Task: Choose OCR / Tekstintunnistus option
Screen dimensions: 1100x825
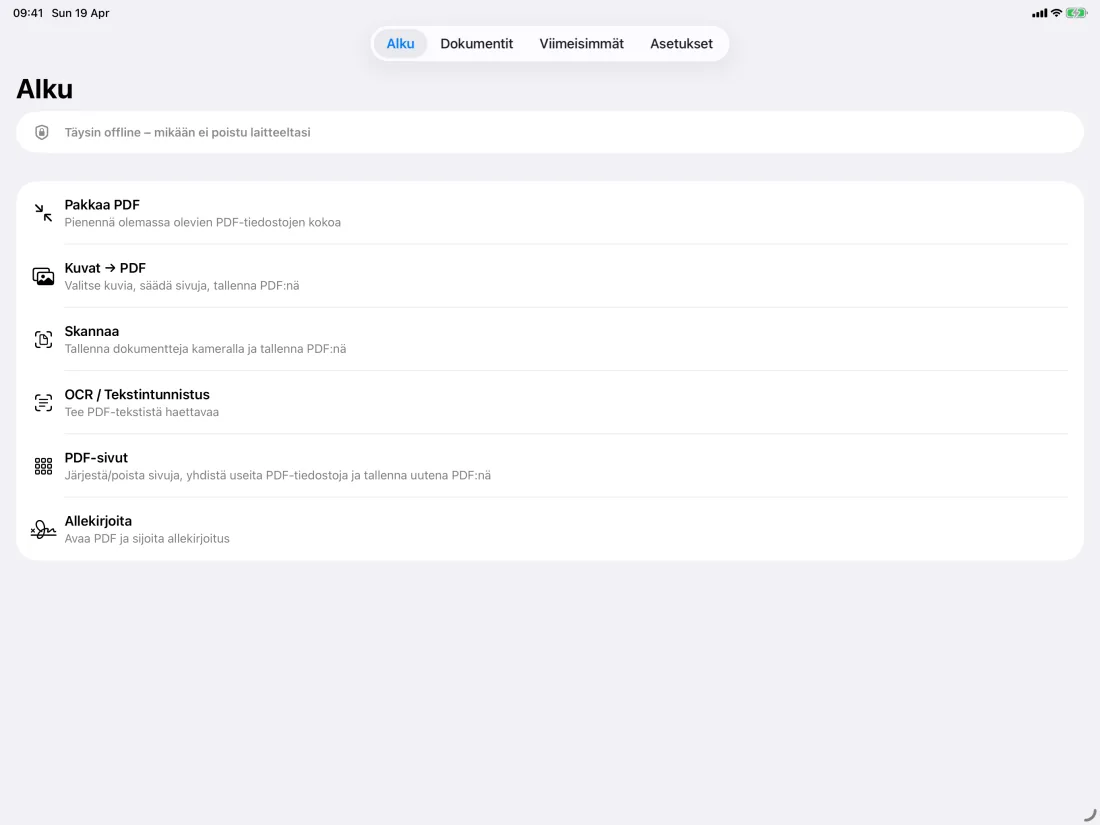Action: [550, 403]
